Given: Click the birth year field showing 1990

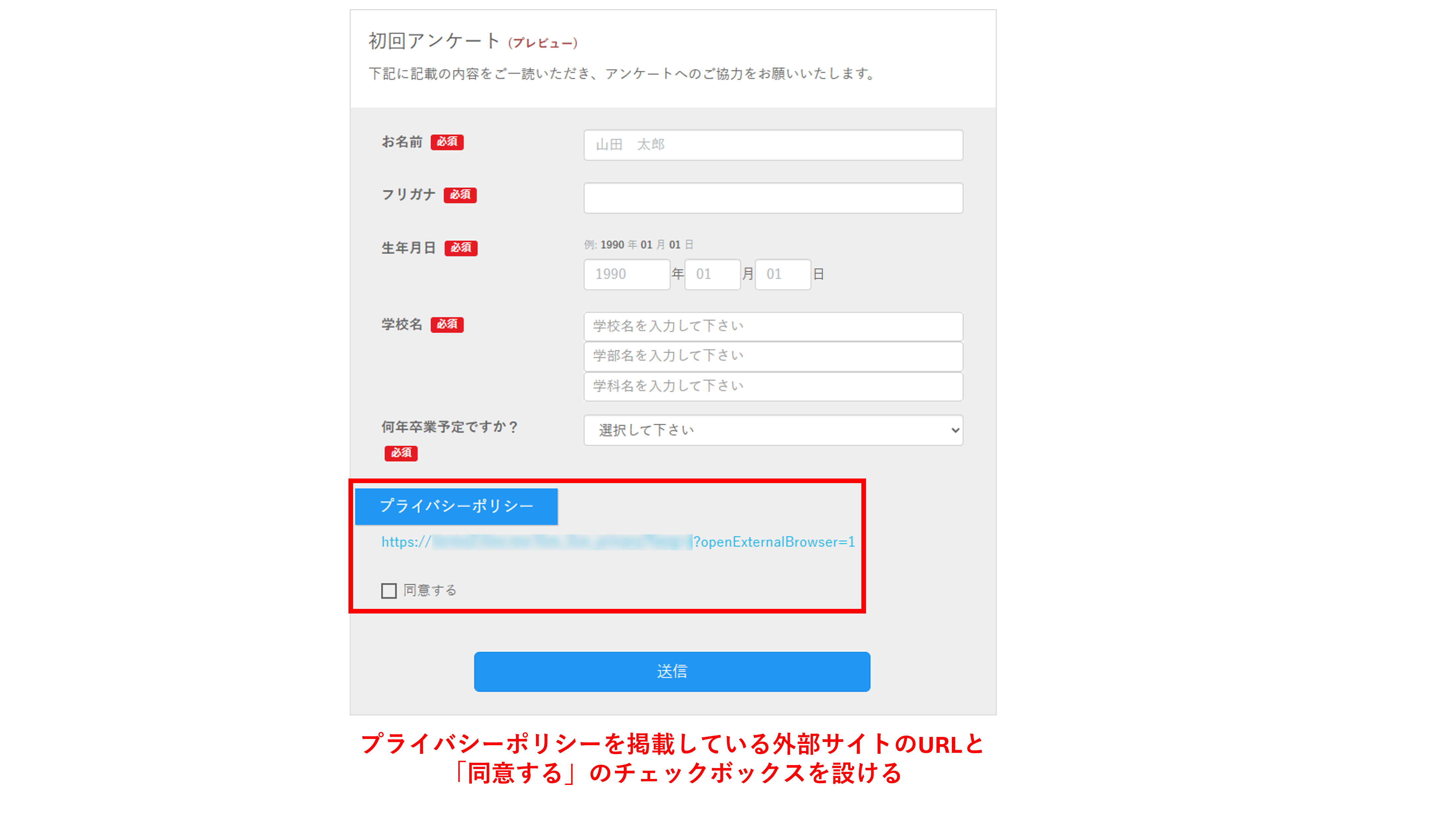Looking at the screenshot, I should [x=627, y=274].
